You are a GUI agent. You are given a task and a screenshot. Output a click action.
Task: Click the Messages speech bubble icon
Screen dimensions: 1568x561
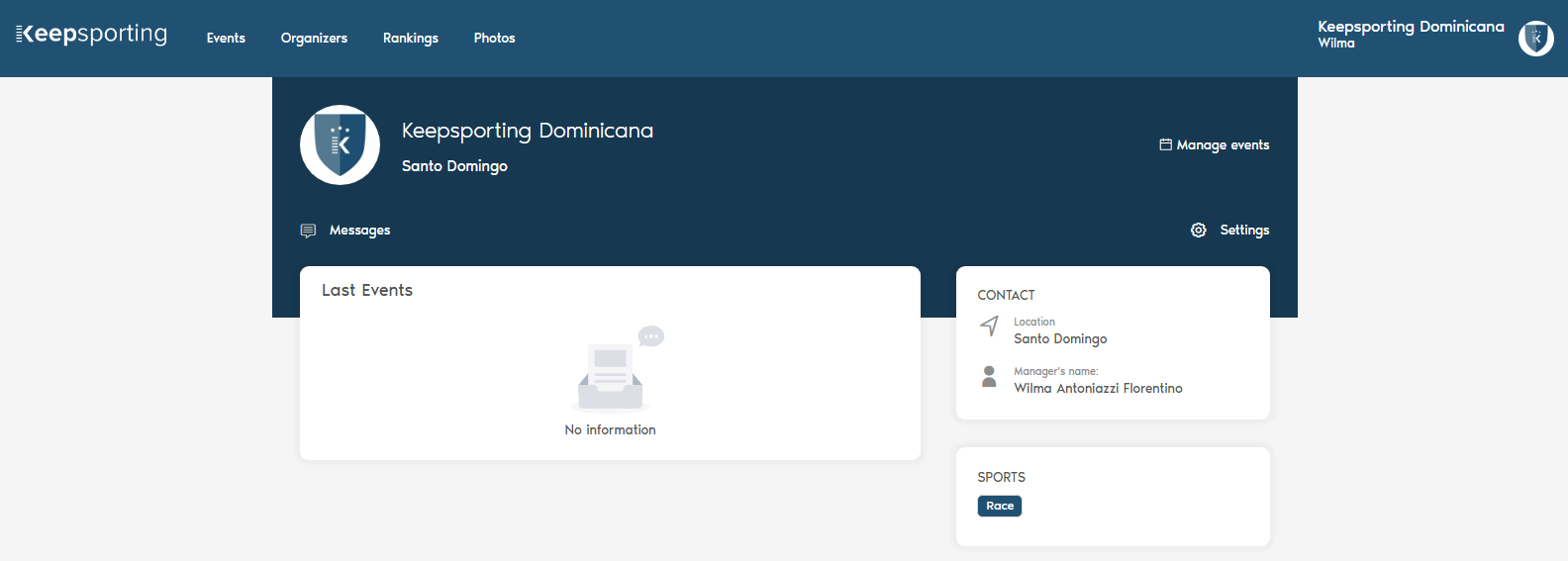(x=308, y=231)
